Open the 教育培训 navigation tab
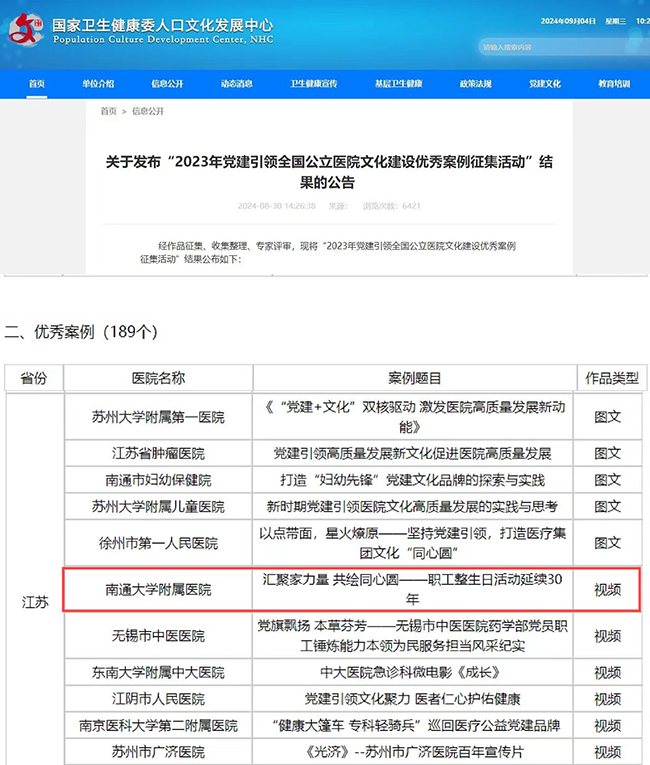This screenshot has width=650, height=765. click(x=614, y=83)
